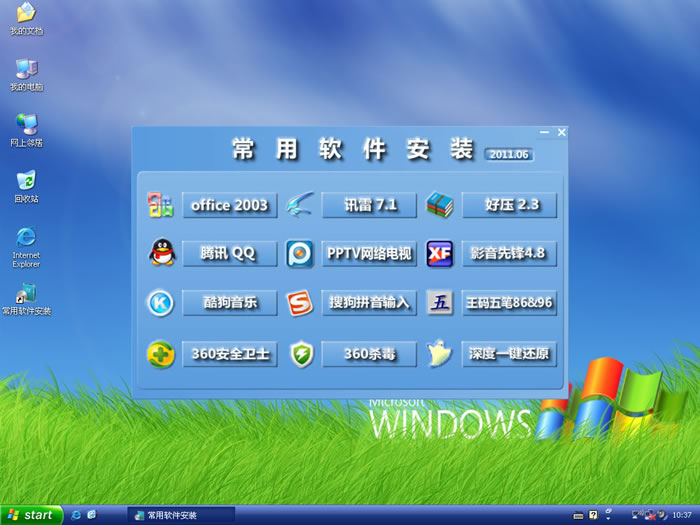Click the 360 Safe Guard plus icon

[x=161, y=354]
